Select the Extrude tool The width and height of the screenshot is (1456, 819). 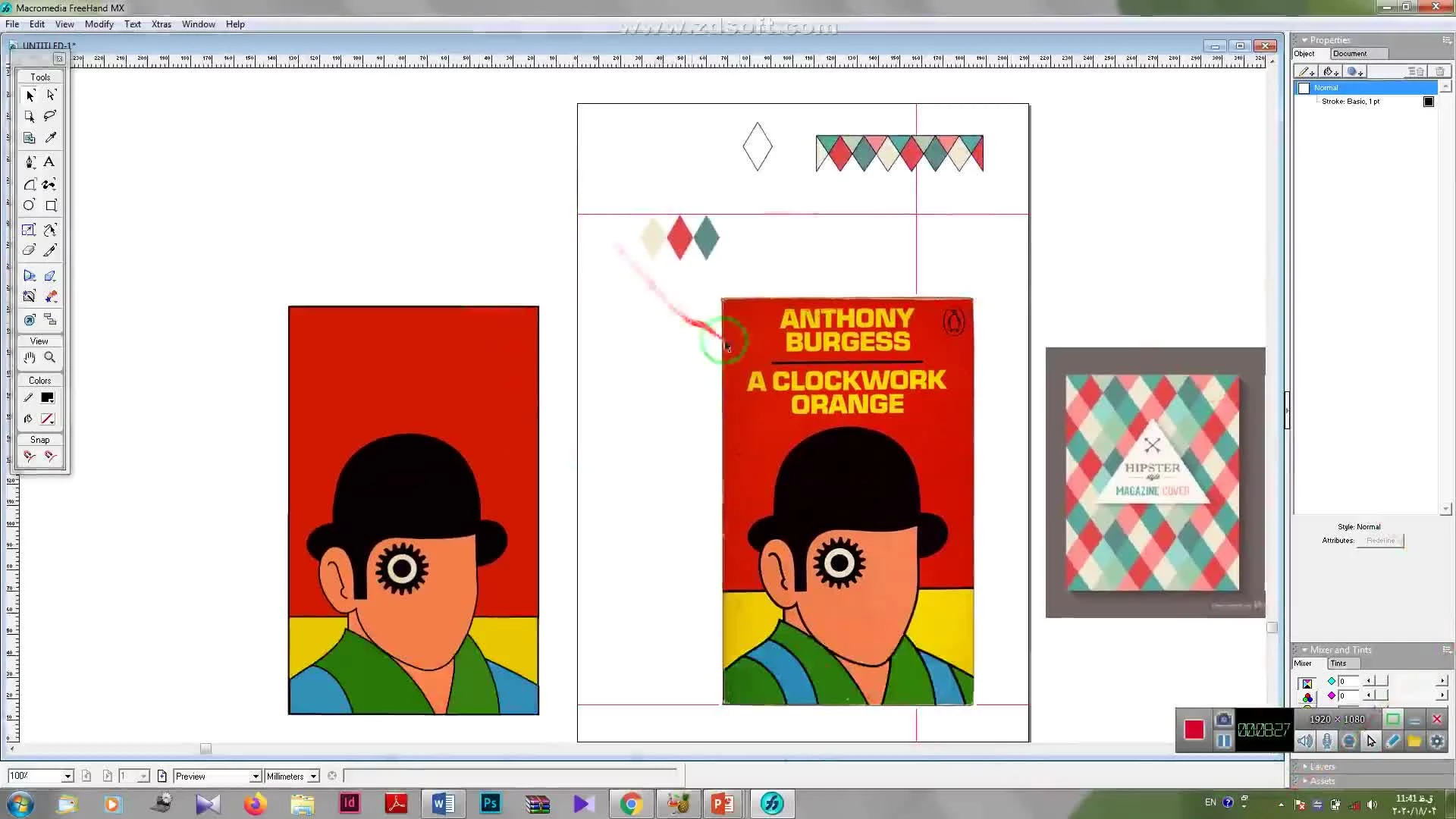click(x=50, y=276)
